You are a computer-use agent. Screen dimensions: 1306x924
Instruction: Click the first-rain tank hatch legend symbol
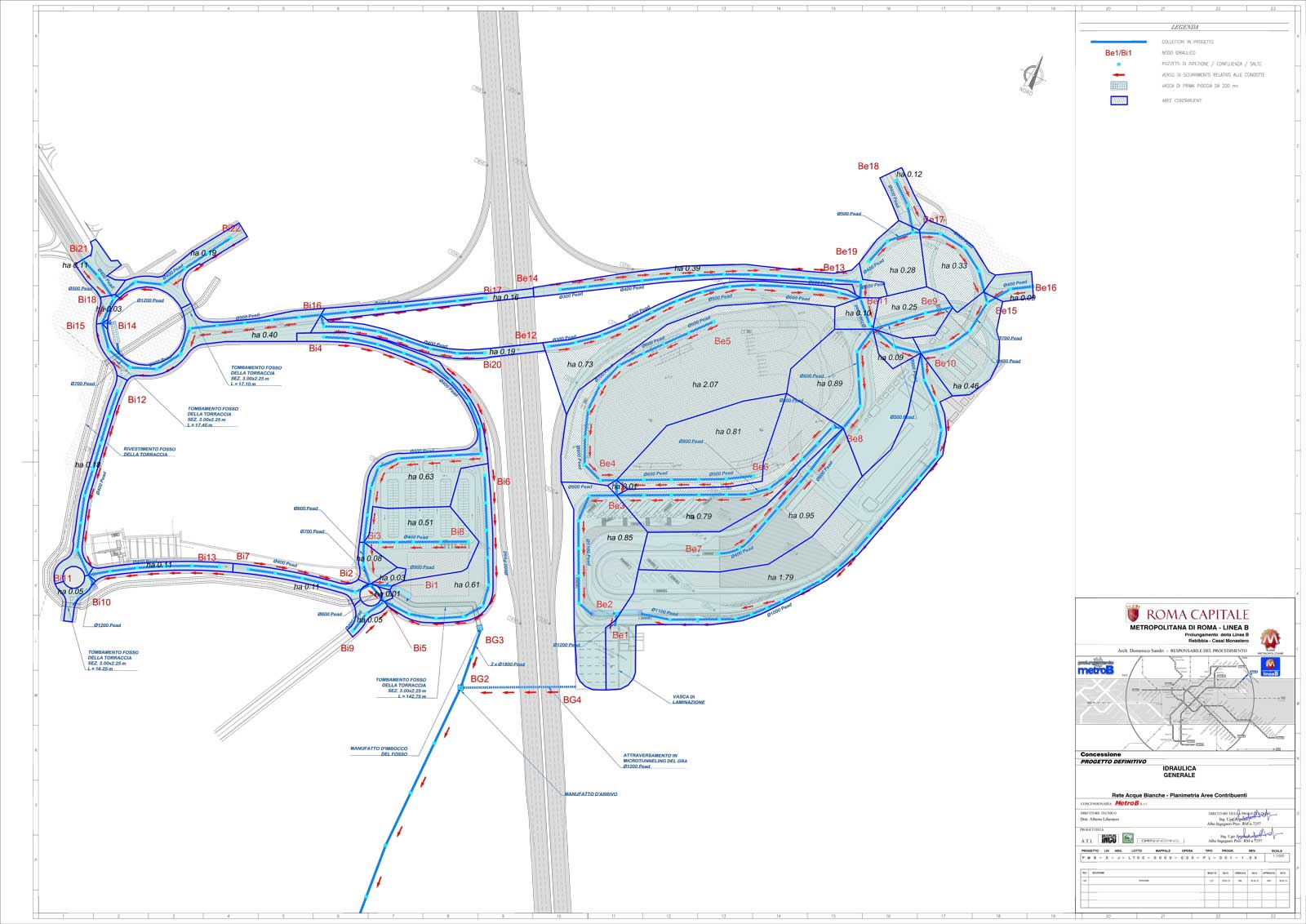coord(1119,86)
